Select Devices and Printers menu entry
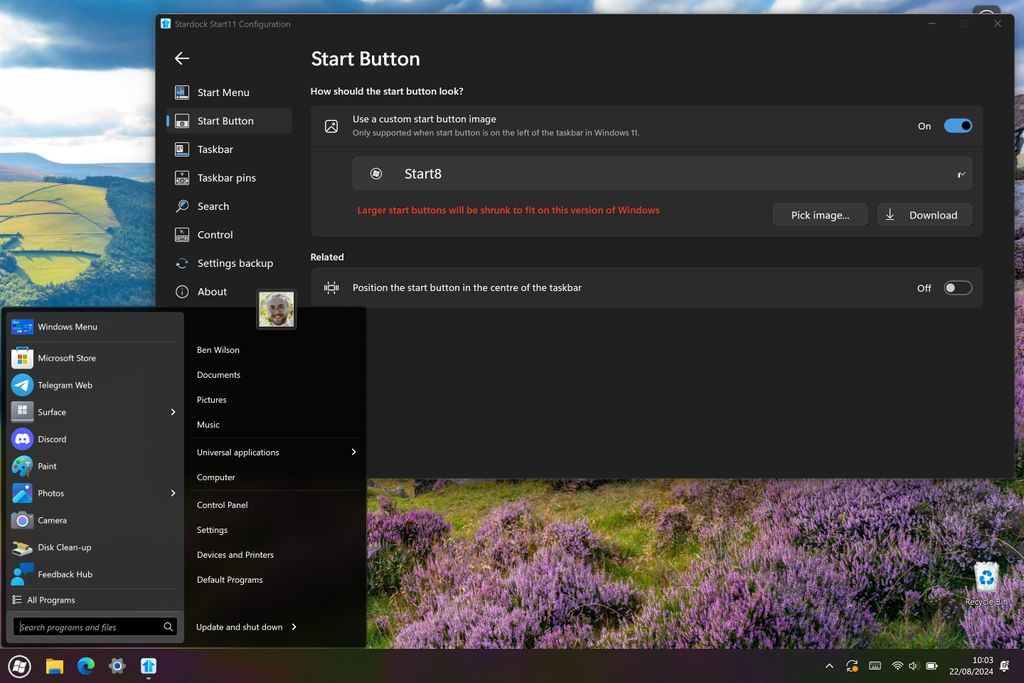 click(235, 555)
